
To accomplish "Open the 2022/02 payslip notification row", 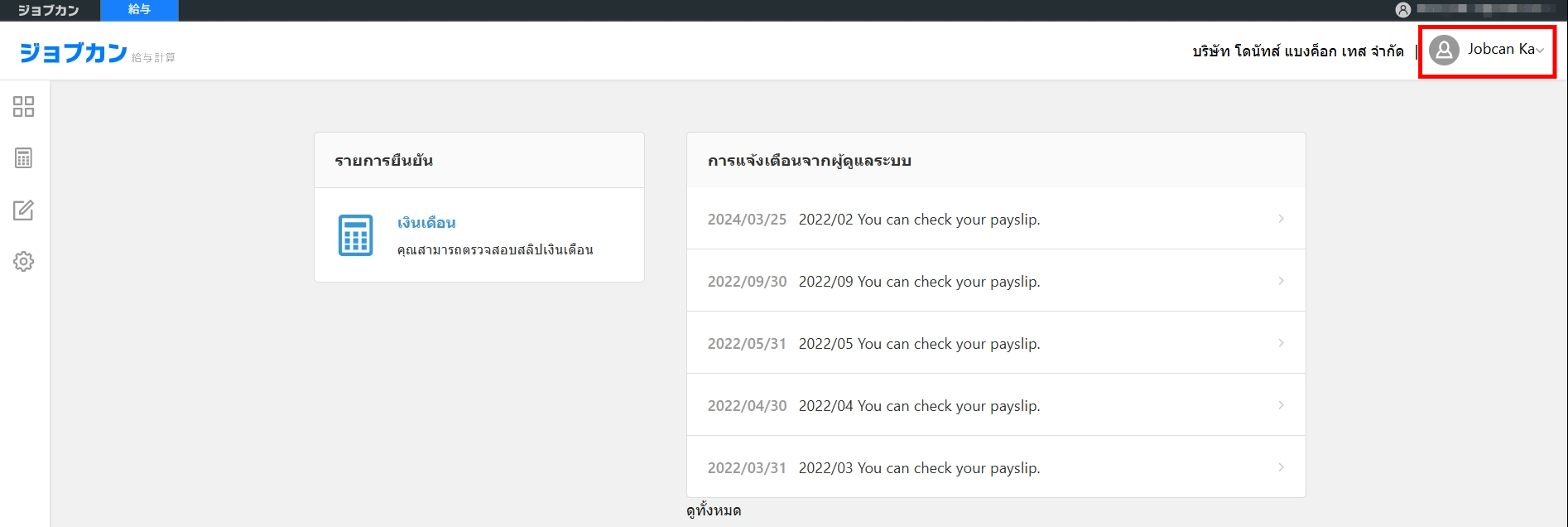I will [996, 218].
